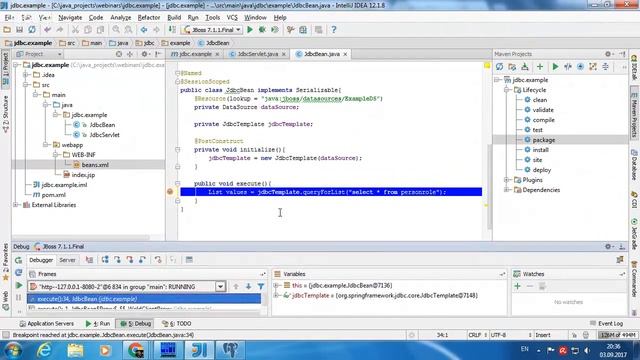640x360 pixels.
Task: Expand 'this' variable in Variables panel
Action: click(276, 285)
